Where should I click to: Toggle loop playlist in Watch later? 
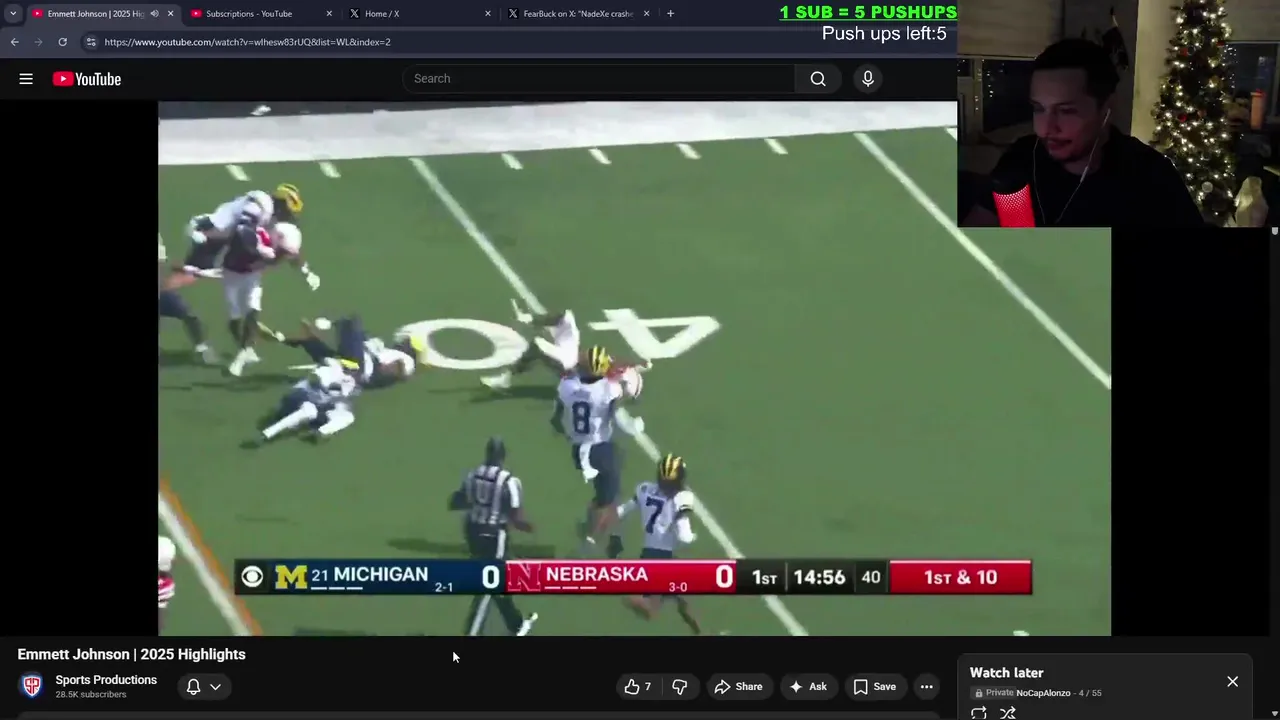pyautogui.click(x=979, y=713)
